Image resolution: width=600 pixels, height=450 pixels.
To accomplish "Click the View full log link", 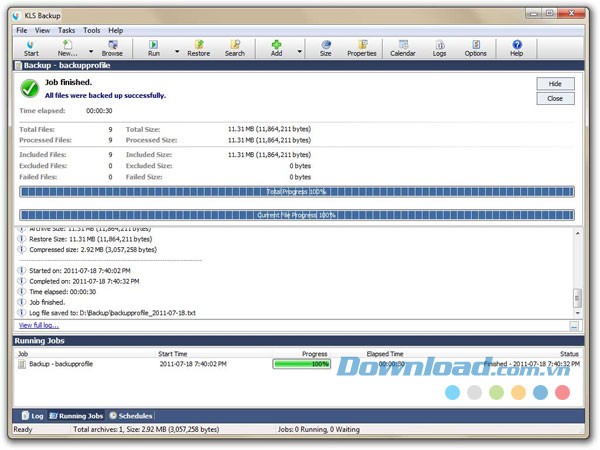I will point(38,325).
